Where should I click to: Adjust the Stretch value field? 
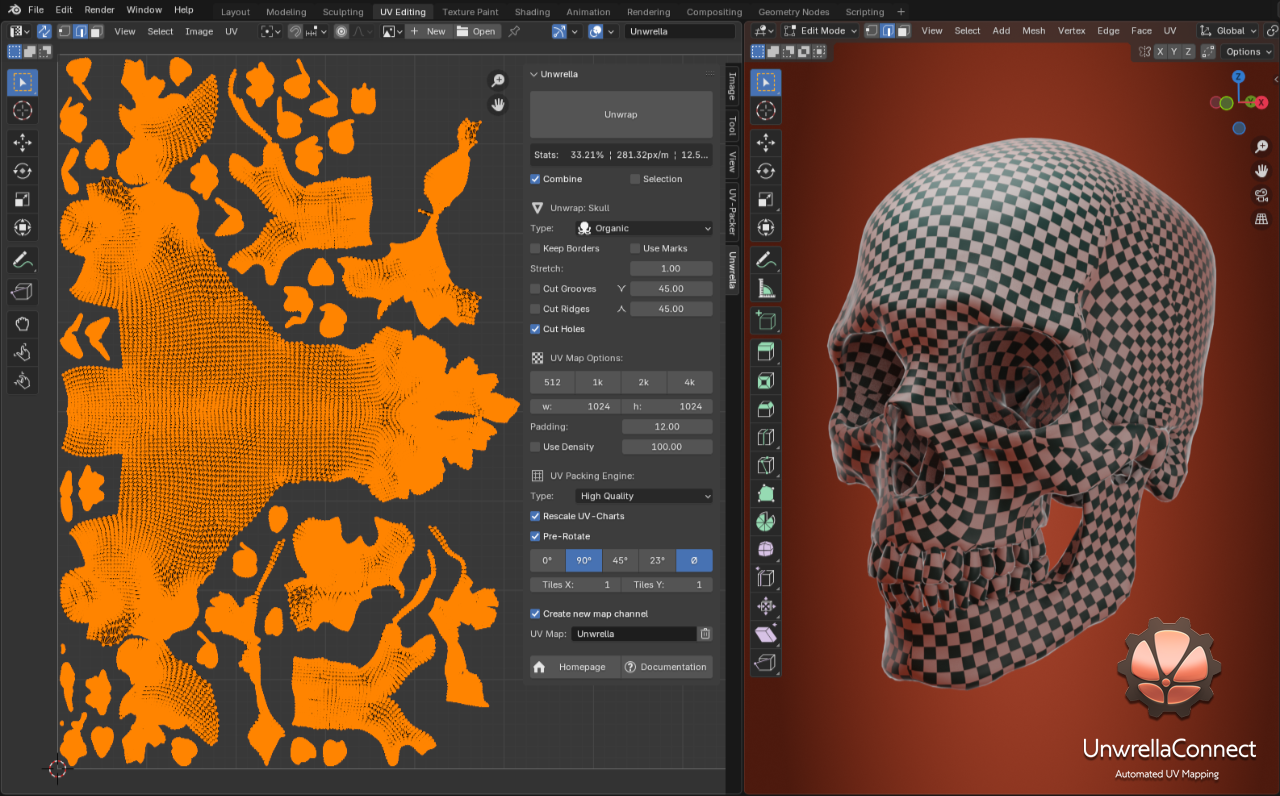(671, 268)
